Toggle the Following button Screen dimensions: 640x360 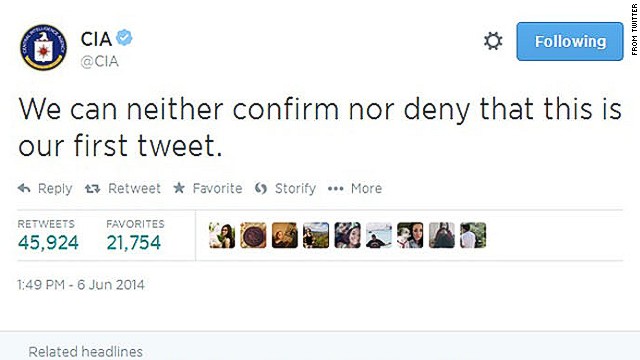coord(570,41)
